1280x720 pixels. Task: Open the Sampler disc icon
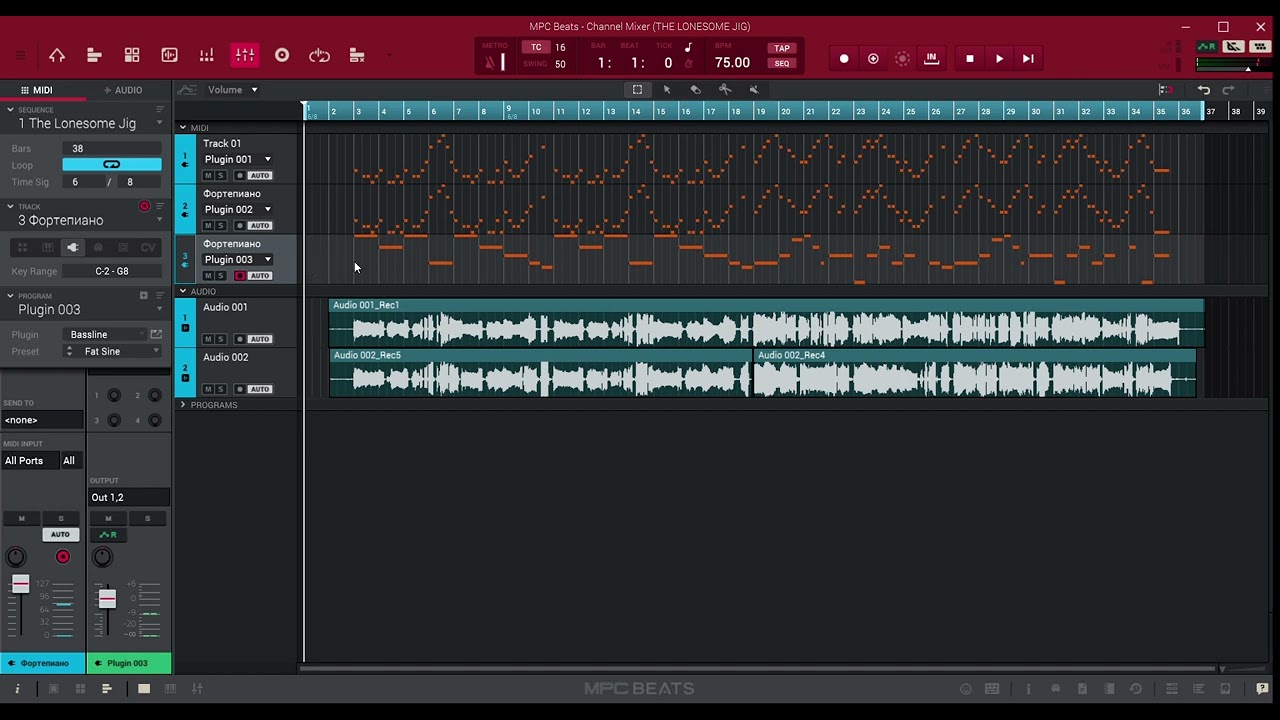[282, 56]
